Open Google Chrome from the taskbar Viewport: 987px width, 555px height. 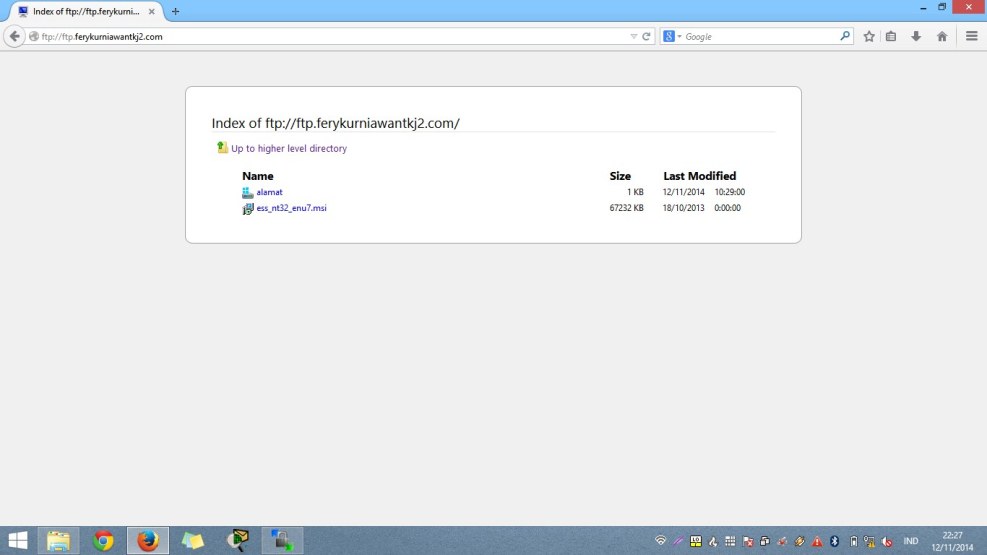click(103, 541)
